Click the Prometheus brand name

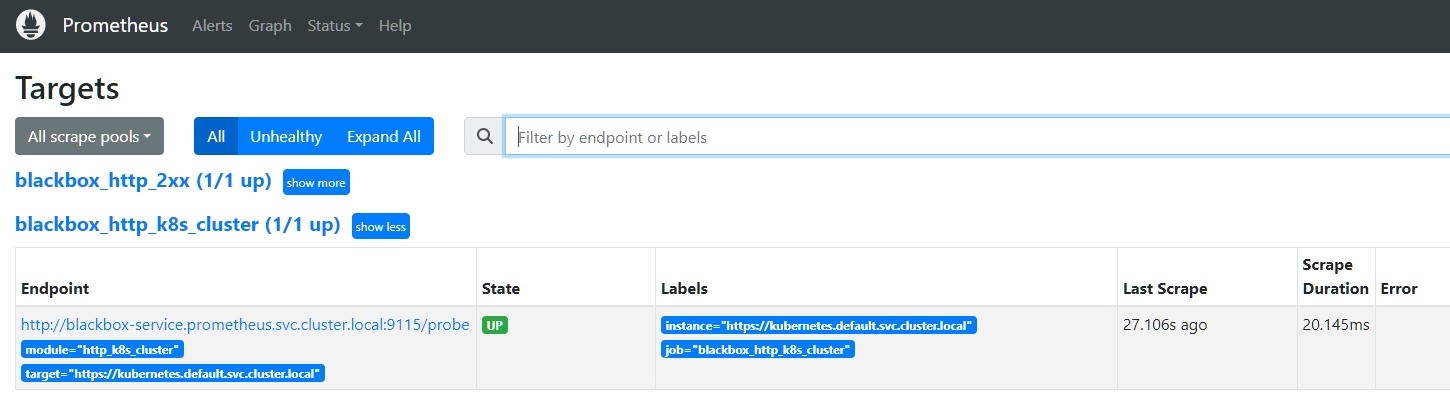click(x=115, y=26)
